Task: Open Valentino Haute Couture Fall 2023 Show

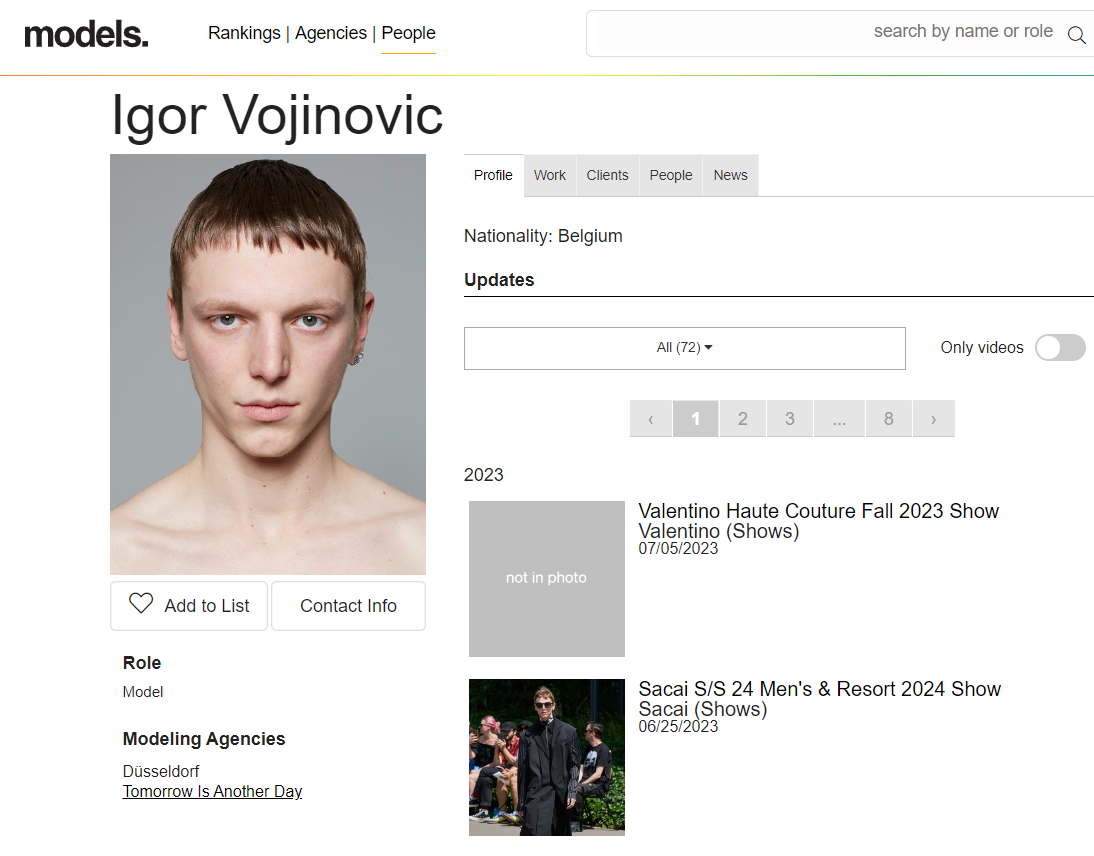Action: (818, 511)
